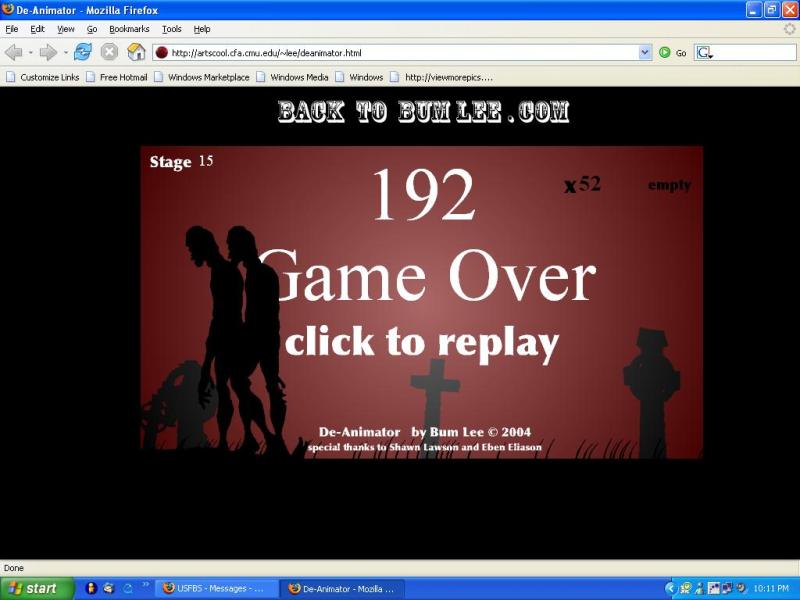Click the site favicon in the address bar
Image resolution: width=800 pixels, height=600 pixels.
162,53
